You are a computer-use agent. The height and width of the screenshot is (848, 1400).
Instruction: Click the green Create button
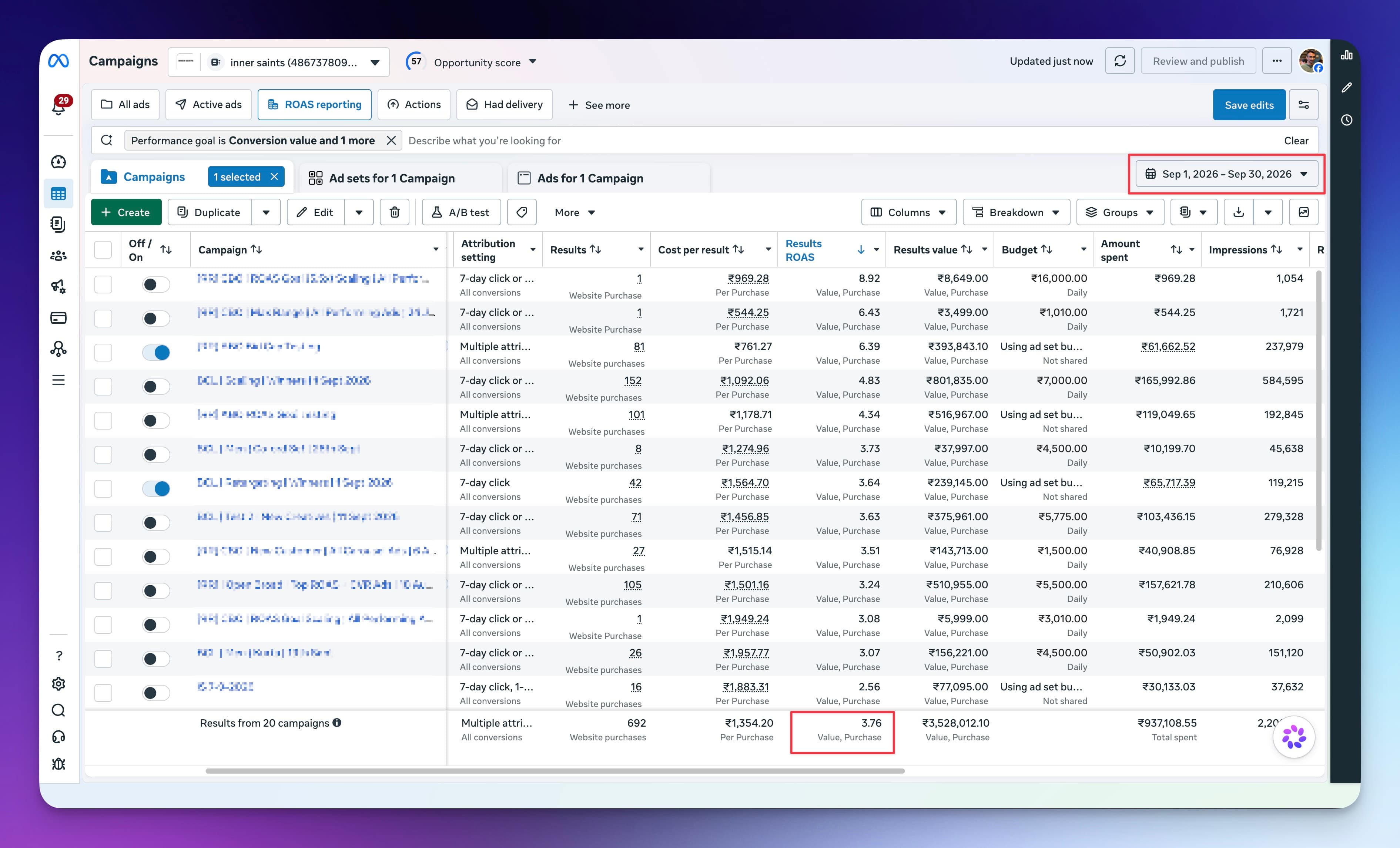tap(126, 212)
